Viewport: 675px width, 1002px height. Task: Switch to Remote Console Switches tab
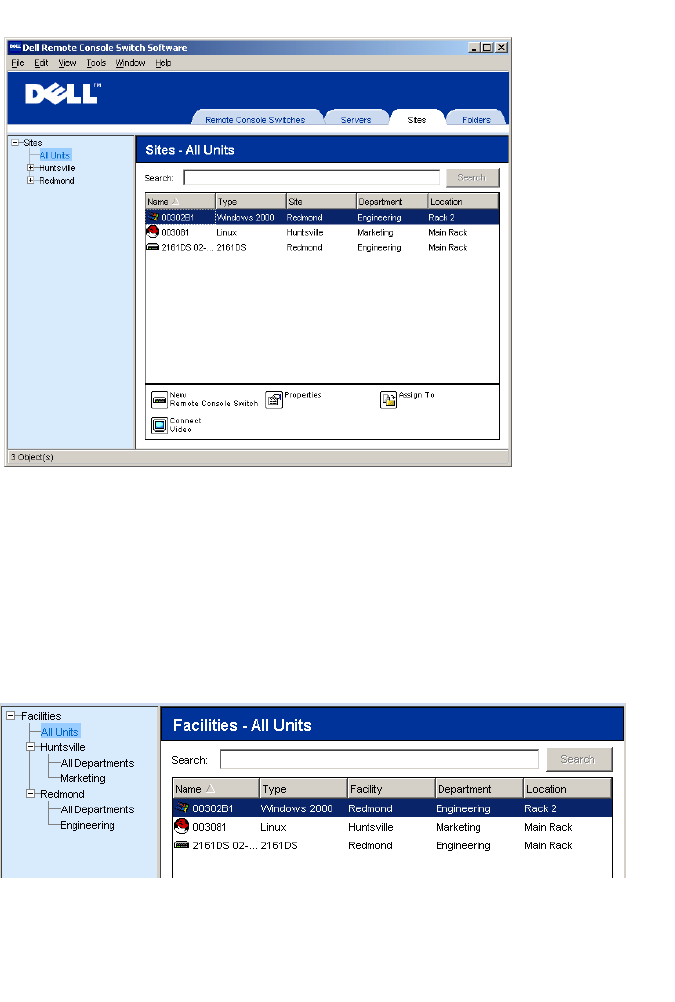point(255,119)
